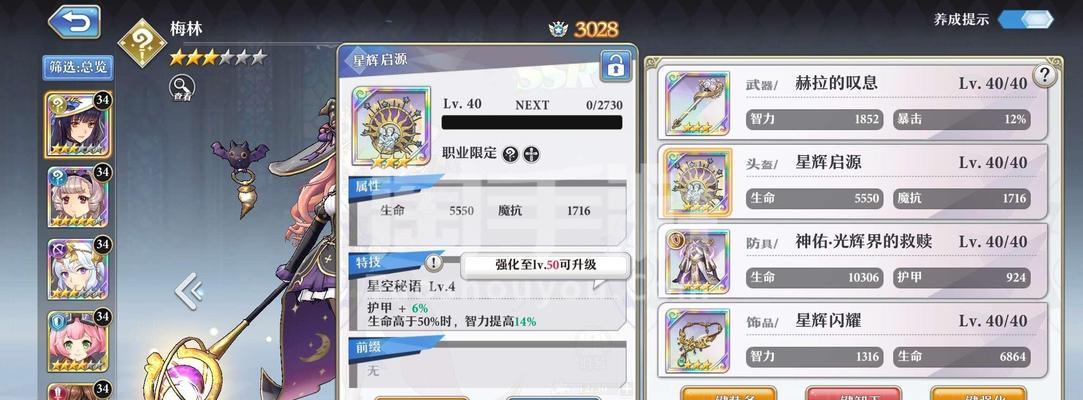Tap the exclamation mark icon beside 特技
Image resolution: width=1083 pixels, height=400 pixels.
(434, 263)
